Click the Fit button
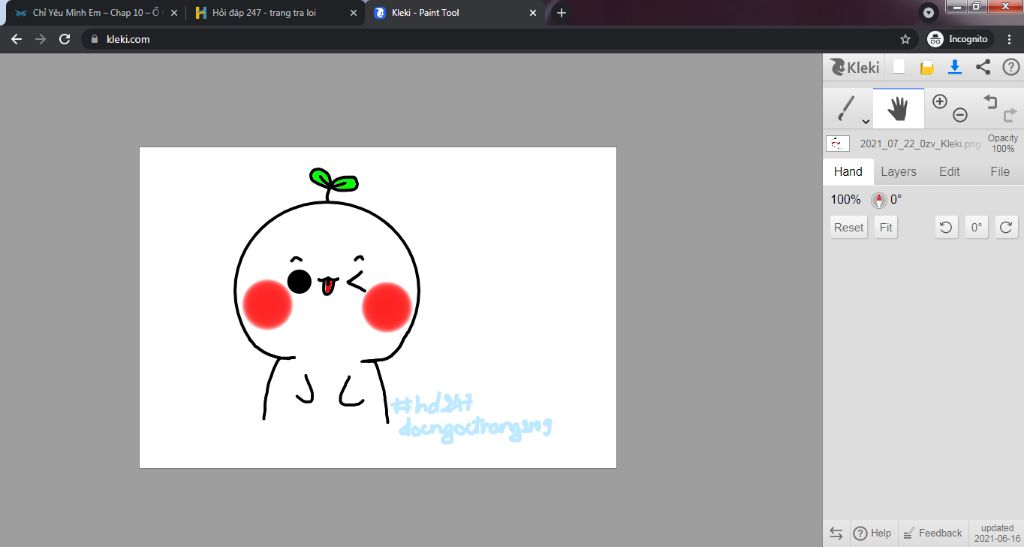Viewport: 1024px width, 547px height. tap(885, 227)
